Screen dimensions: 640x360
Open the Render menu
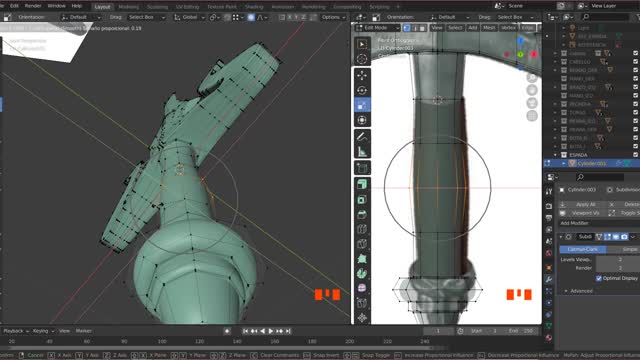[x=33, y=6]
